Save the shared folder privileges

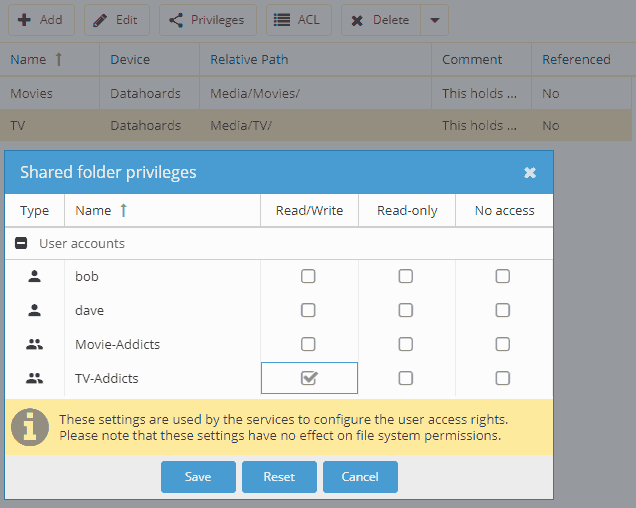click(198, 477)
